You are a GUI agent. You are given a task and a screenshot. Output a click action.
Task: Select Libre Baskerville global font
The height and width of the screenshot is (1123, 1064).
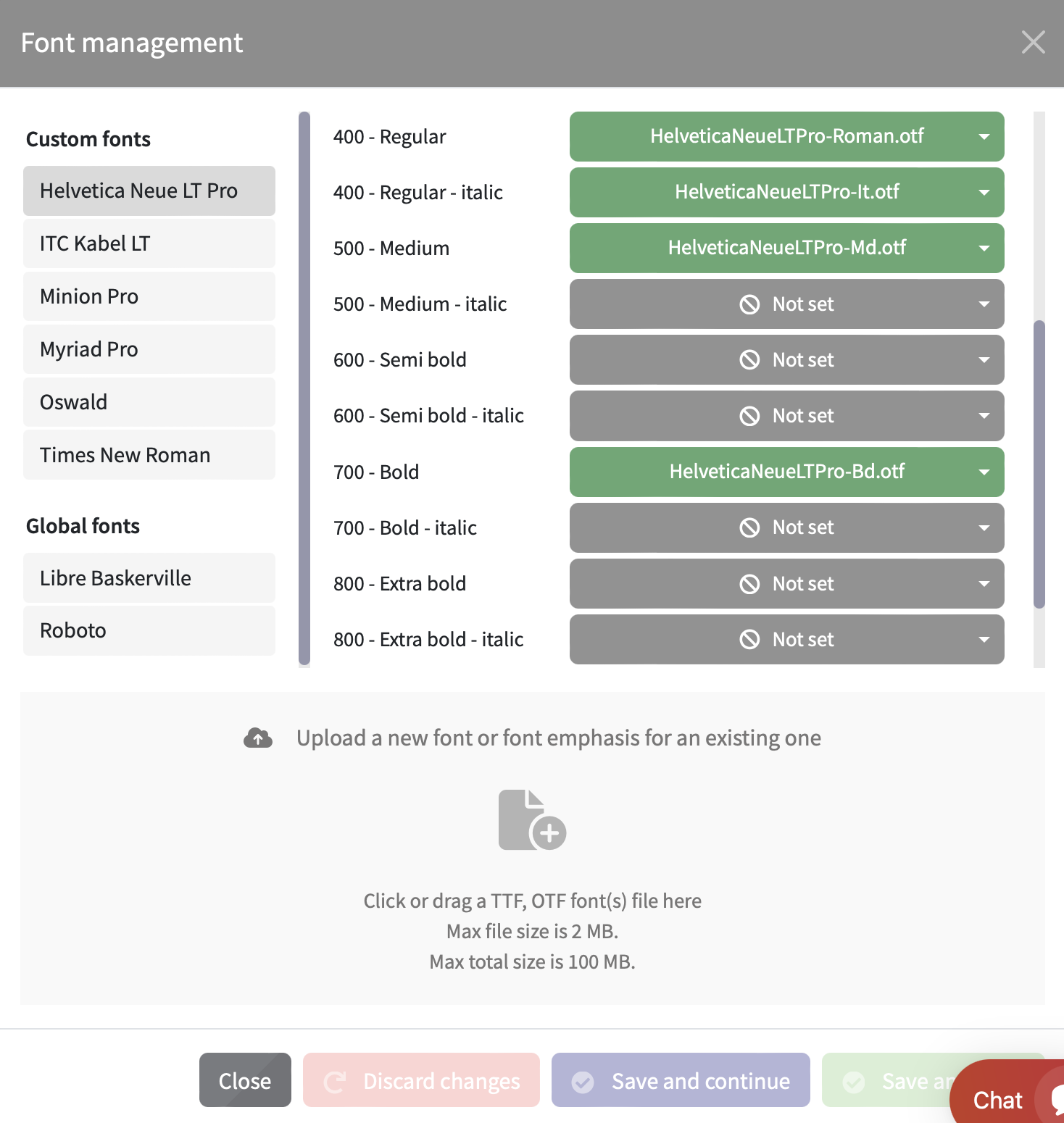(x=149, y=578)
